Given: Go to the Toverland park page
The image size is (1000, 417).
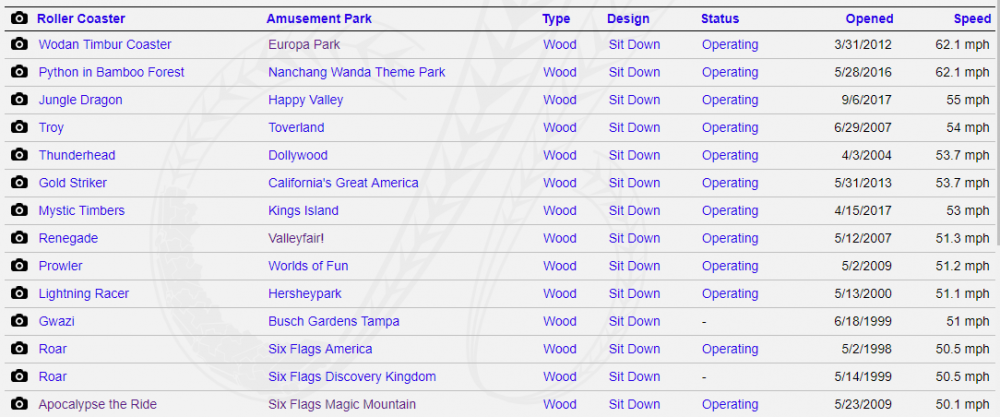Looking at the screenshot, I should point(296,128).
